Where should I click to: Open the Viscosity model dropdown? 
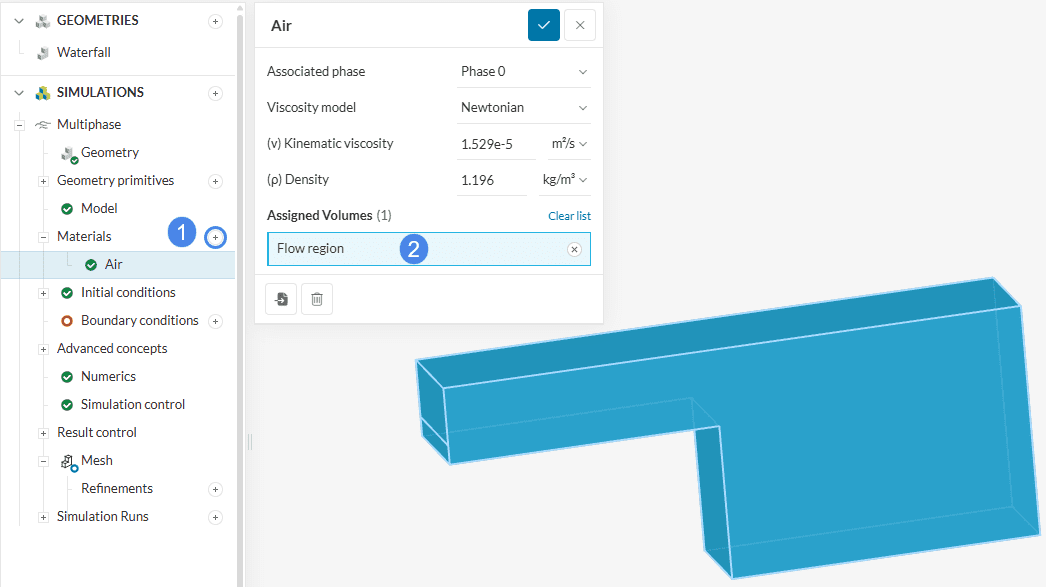coord(523,107)
